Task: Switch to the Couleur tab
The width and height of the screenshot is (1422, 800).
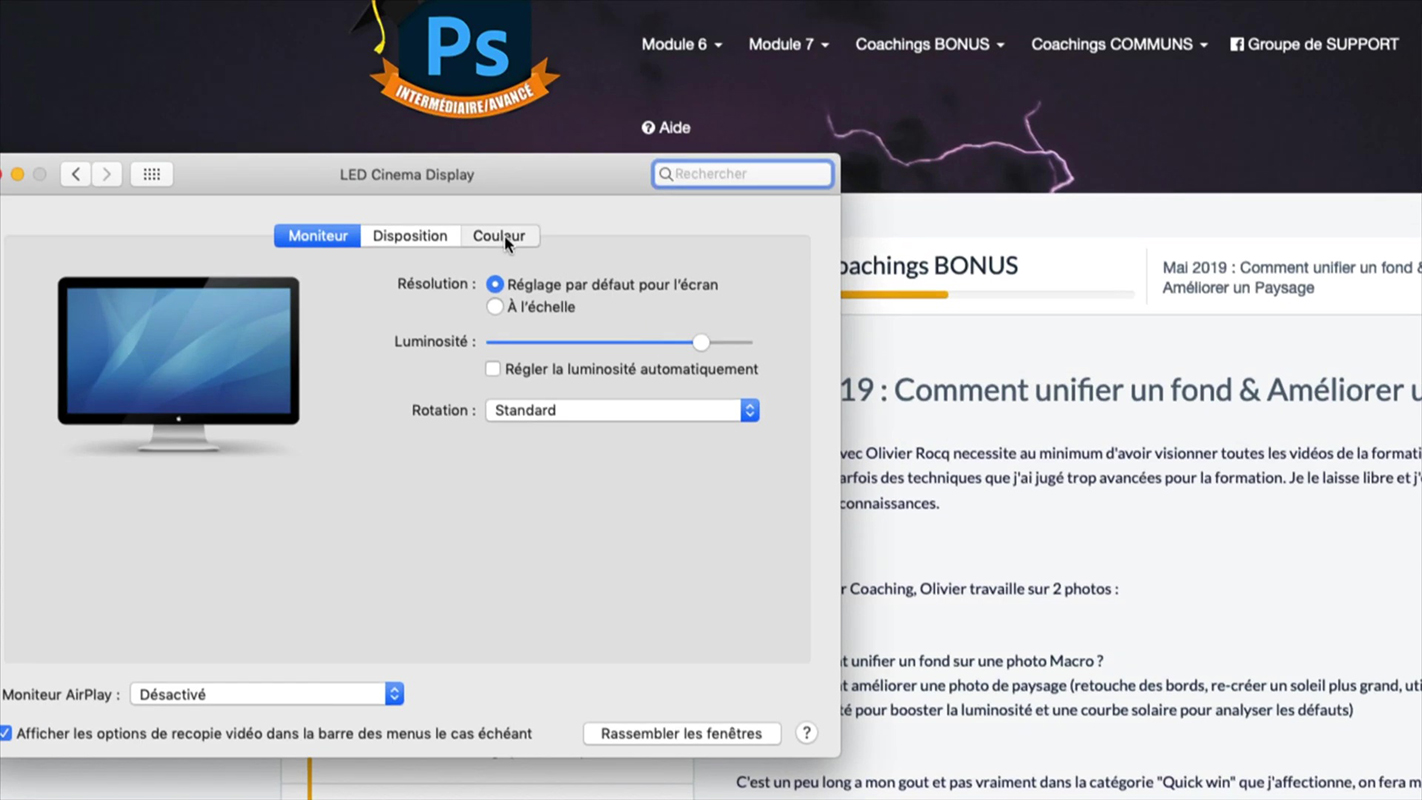Action: 499,236
